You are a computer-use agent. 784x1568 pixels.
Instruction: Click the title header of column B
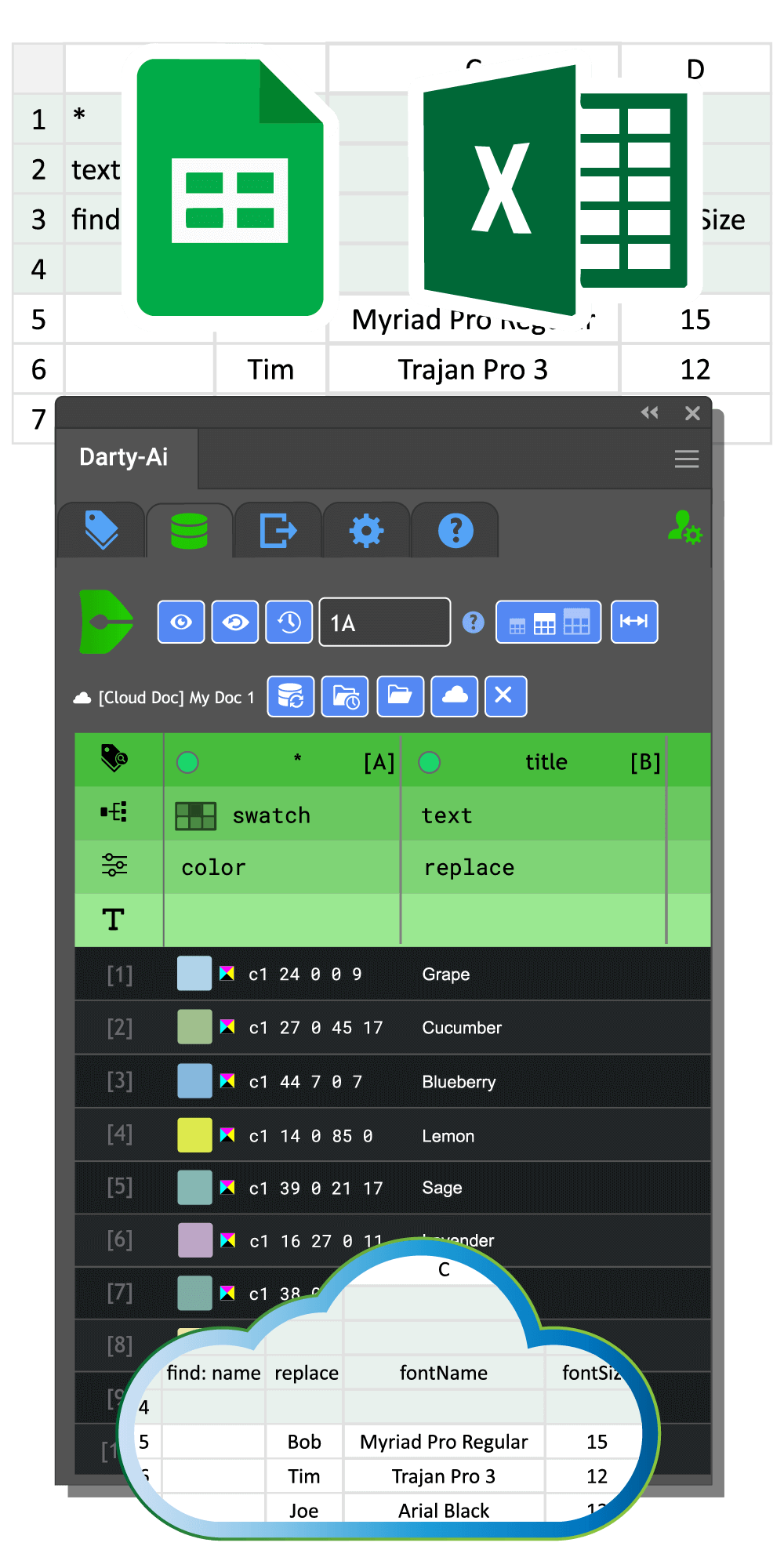click(546, 762)
